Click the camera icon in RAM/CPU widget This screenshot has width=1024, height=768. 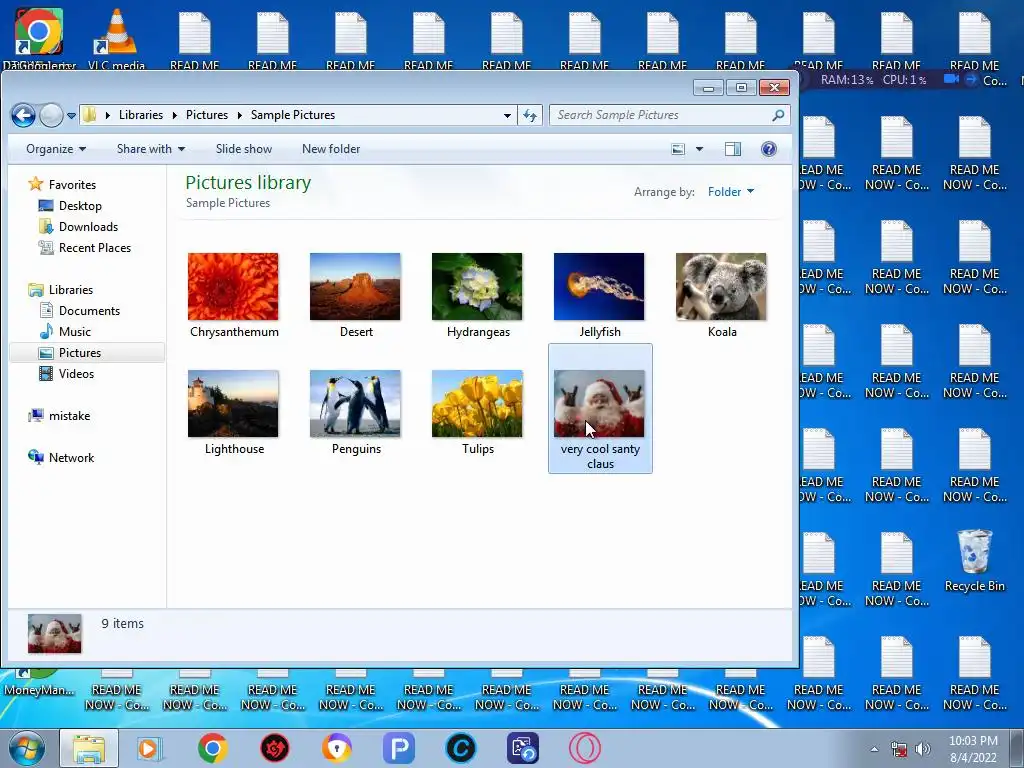pos(952,80)
